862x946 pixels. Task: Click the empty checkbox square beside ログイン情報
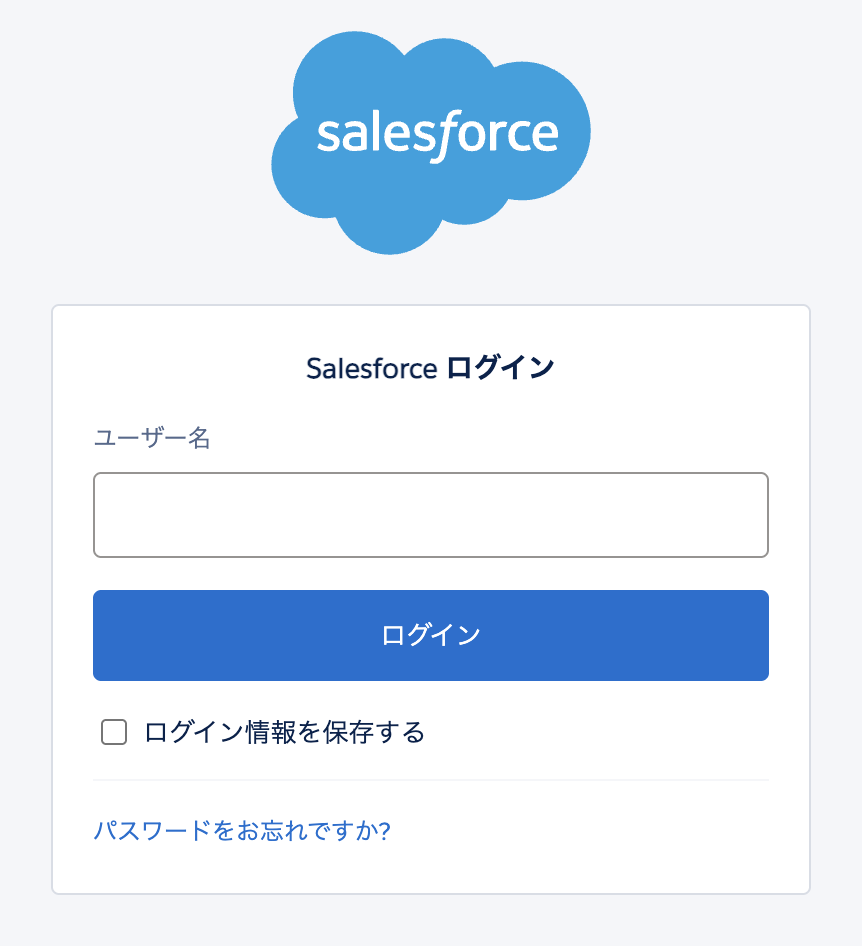point(114,732)
